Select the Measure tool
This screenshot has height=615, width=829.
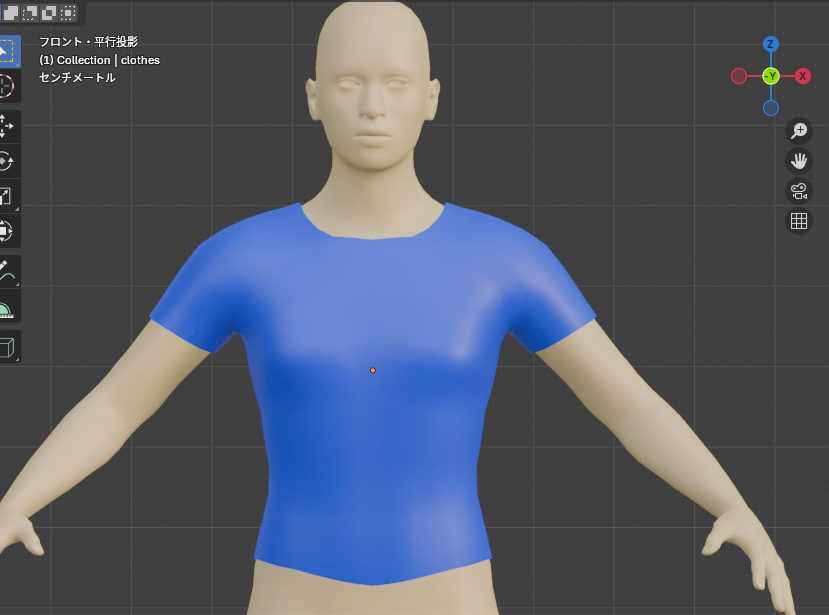click(6, 307)
